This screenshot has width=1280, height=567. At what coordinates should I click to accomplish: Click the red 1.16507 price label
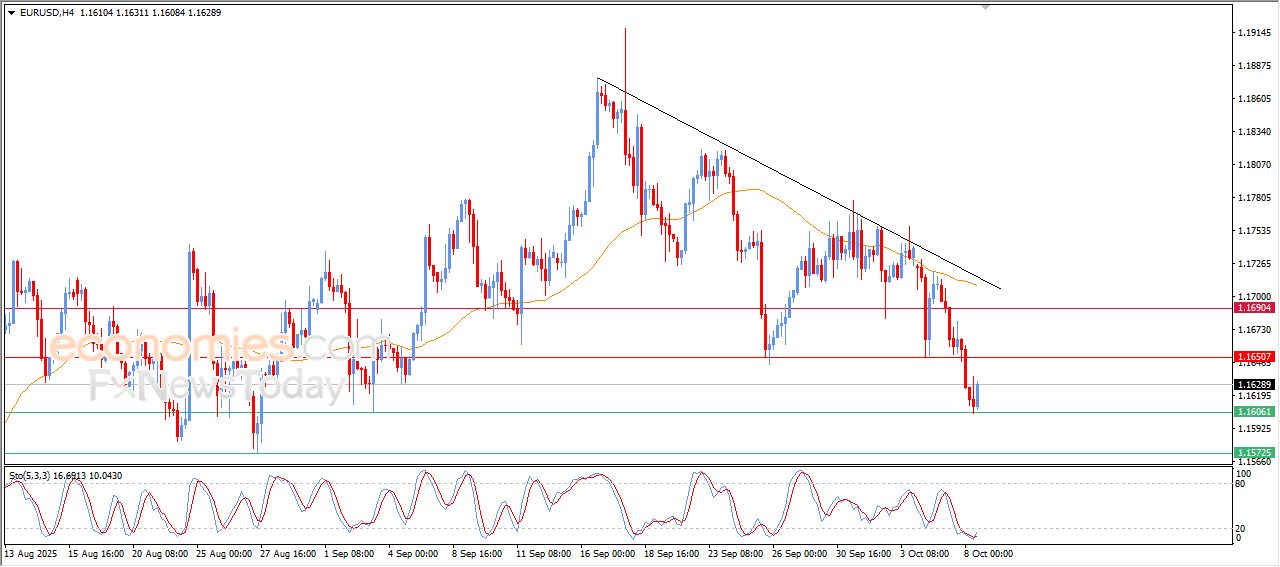(1253, 357)
